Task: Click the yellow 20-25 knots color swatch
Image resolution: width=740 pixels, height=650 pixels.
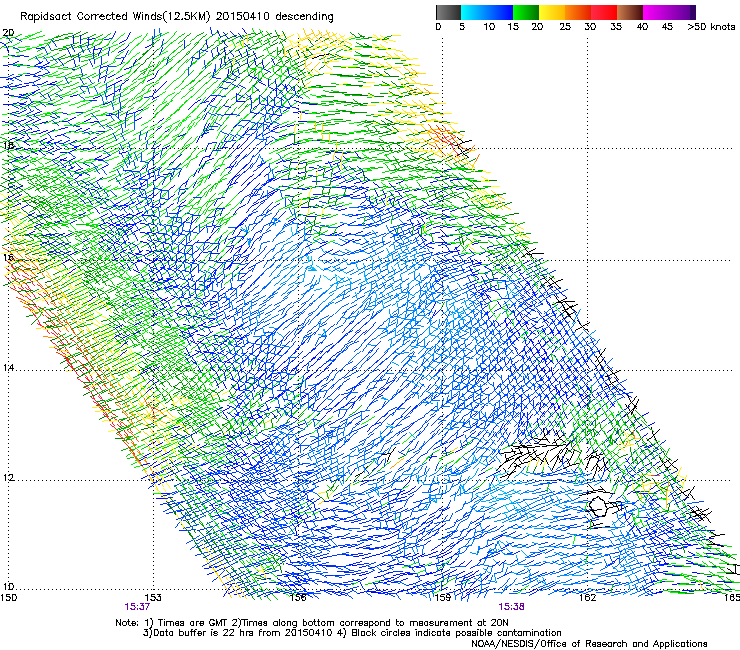Action: [x=552, y=12]
